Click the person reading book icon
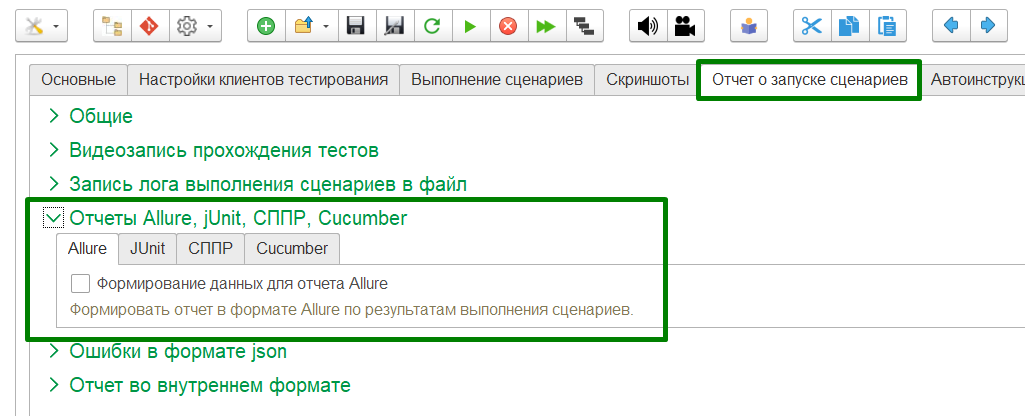1025x416 pixels. coord(748,26)
